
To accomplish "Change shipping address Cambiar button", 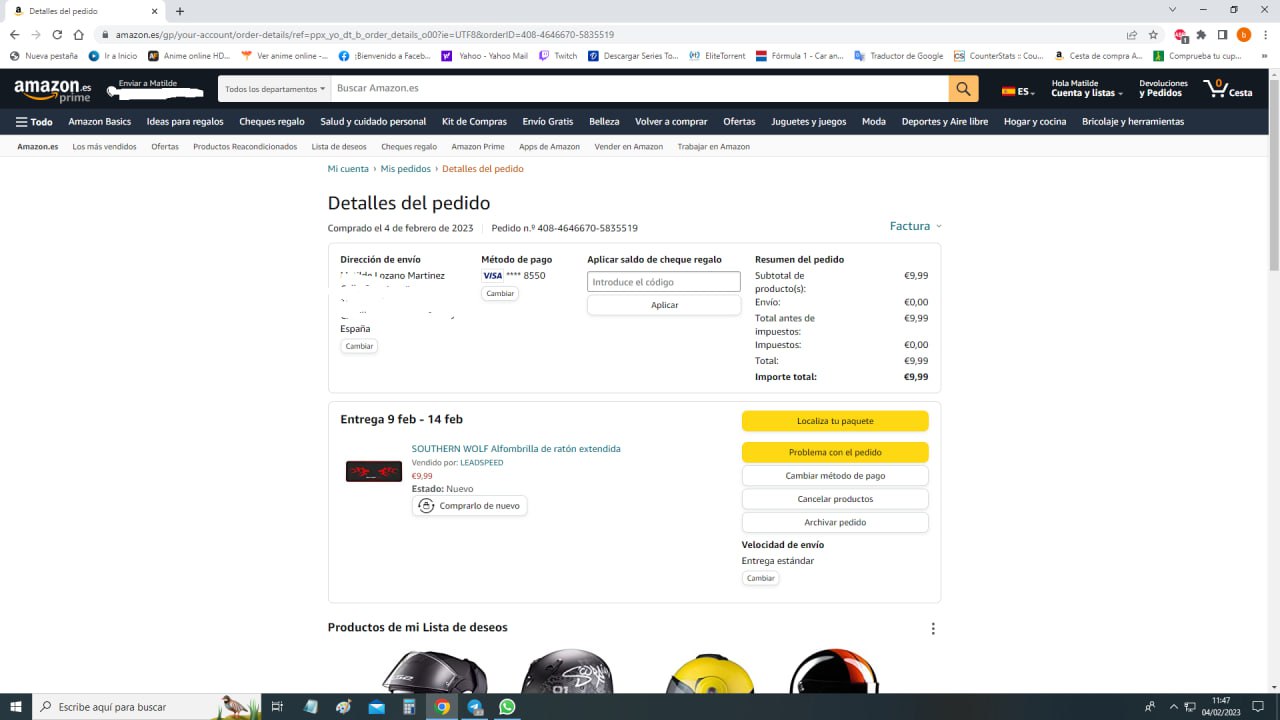I will [x=359, y=346].
